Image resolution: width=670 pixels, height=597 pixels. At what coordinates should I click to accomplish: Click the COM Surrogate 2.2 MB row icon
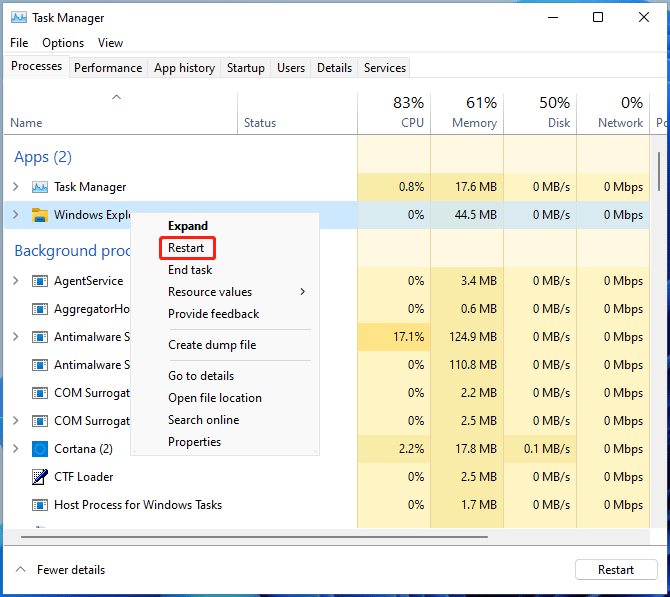tap(40, 393)
